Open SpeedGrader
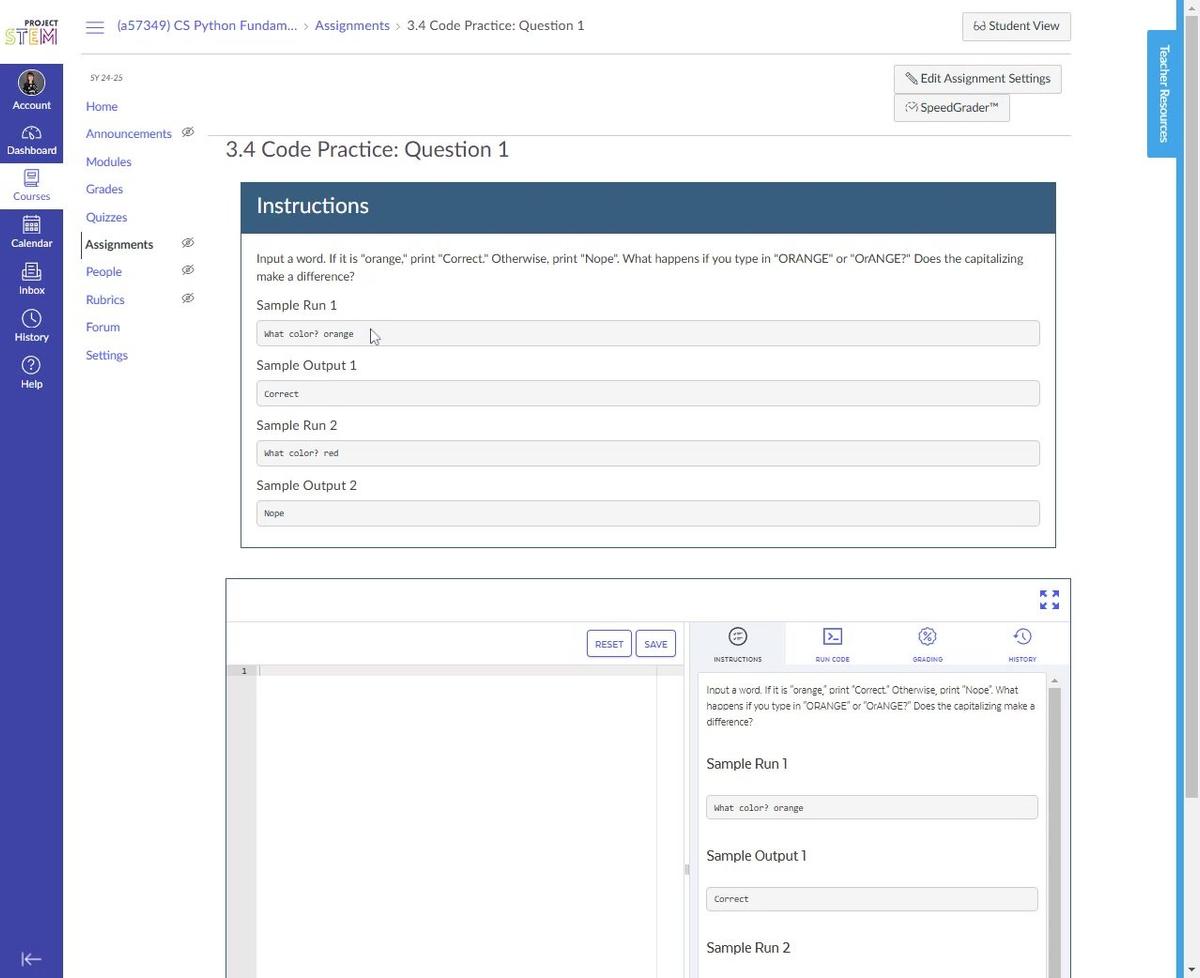The width and height of the screenshot is (1200, 978). [951, 108]
